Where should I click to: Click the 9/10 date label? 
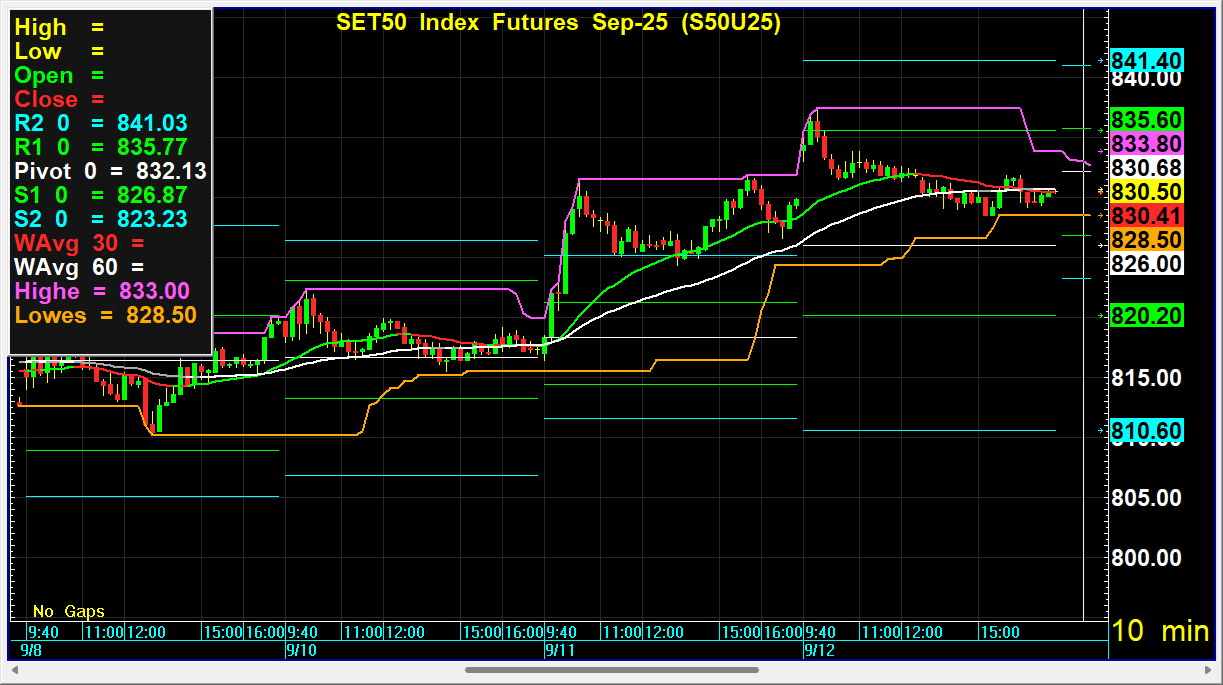point(301,649)
